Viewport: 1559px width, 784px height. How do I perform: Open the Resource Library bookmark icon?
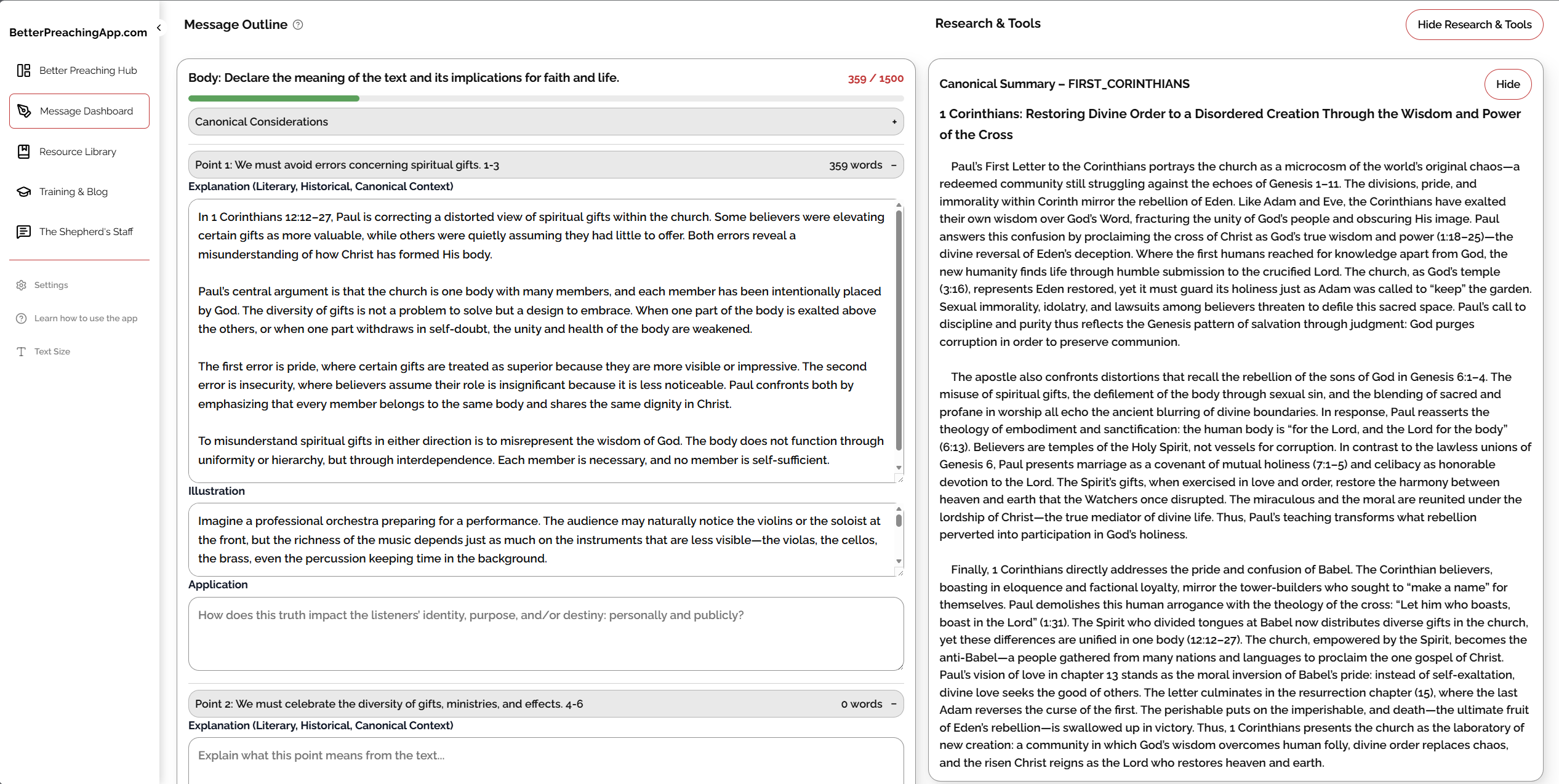[x=23, y=151]
